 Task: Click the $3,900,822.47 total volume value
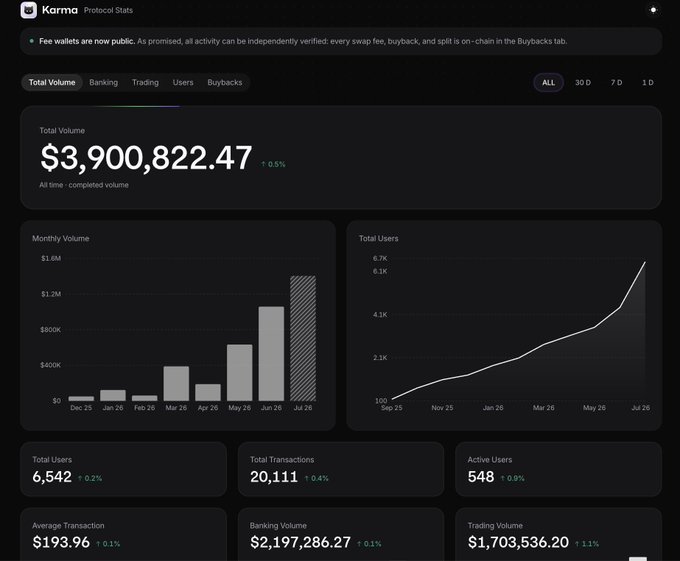point(146,158)
